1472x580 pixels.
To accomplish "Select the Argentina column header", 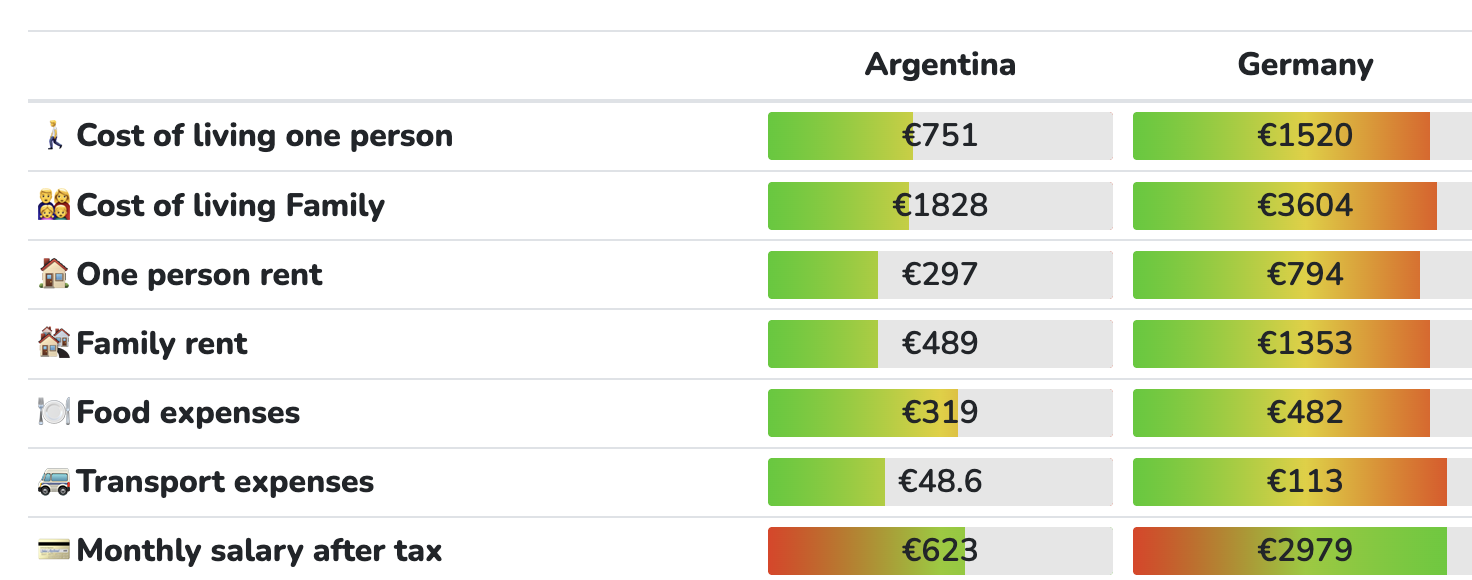I will [940, 65].
